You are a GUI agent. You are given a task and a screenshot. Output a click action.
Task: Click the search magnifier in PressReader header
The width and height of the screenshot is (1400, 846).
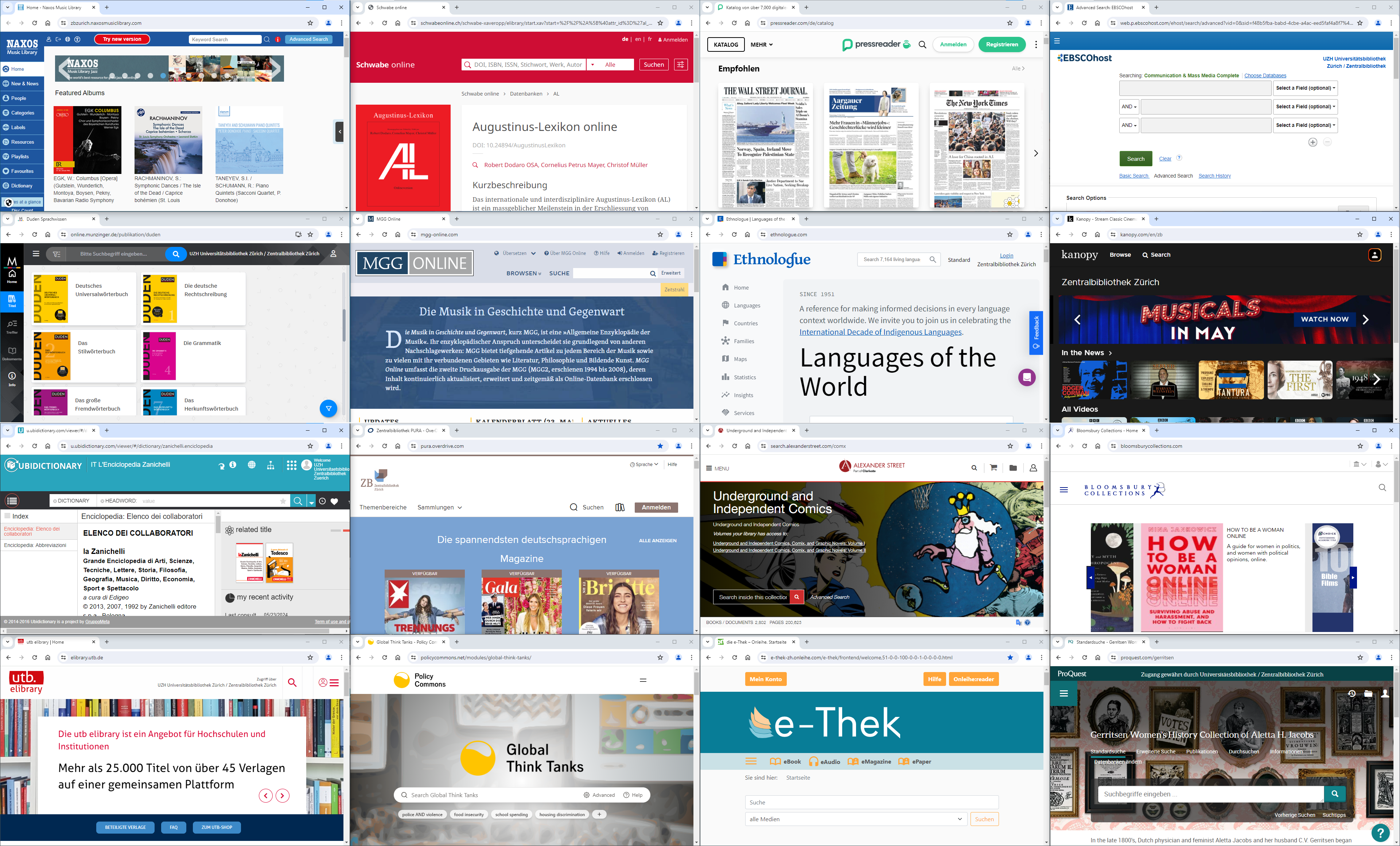click(922, 44)
